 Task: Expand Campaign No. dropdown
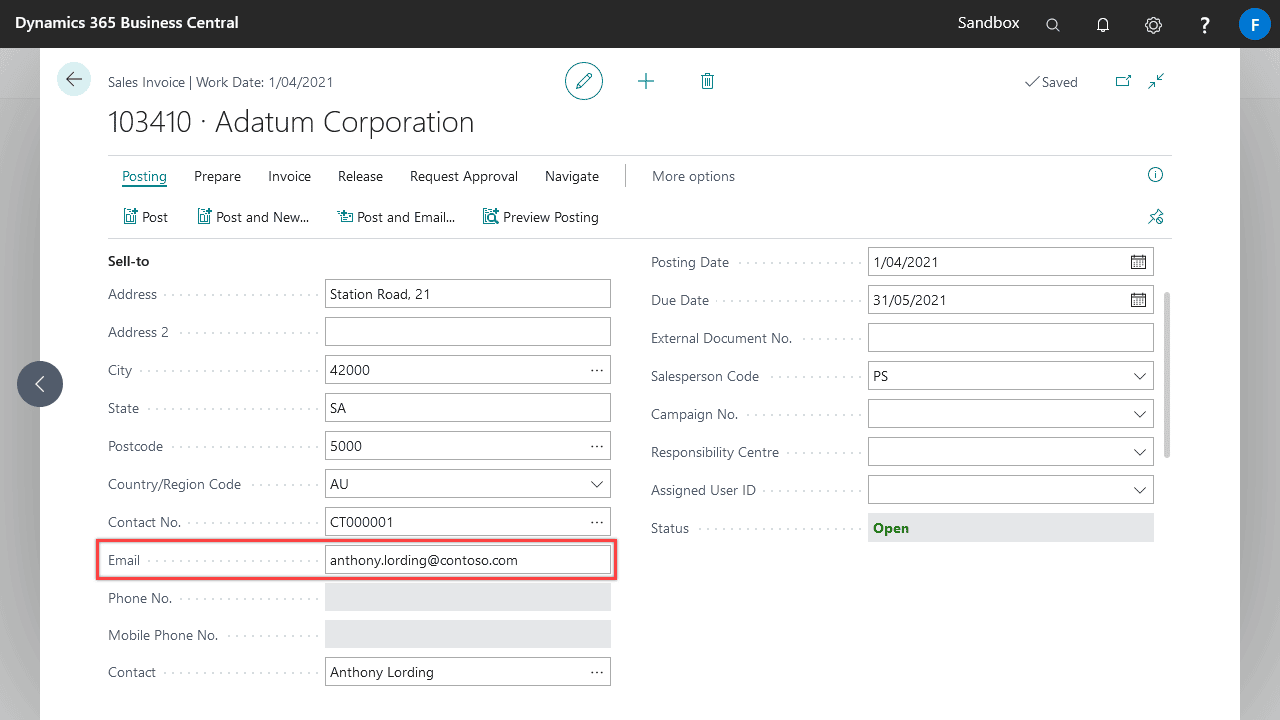point(1140,414)
